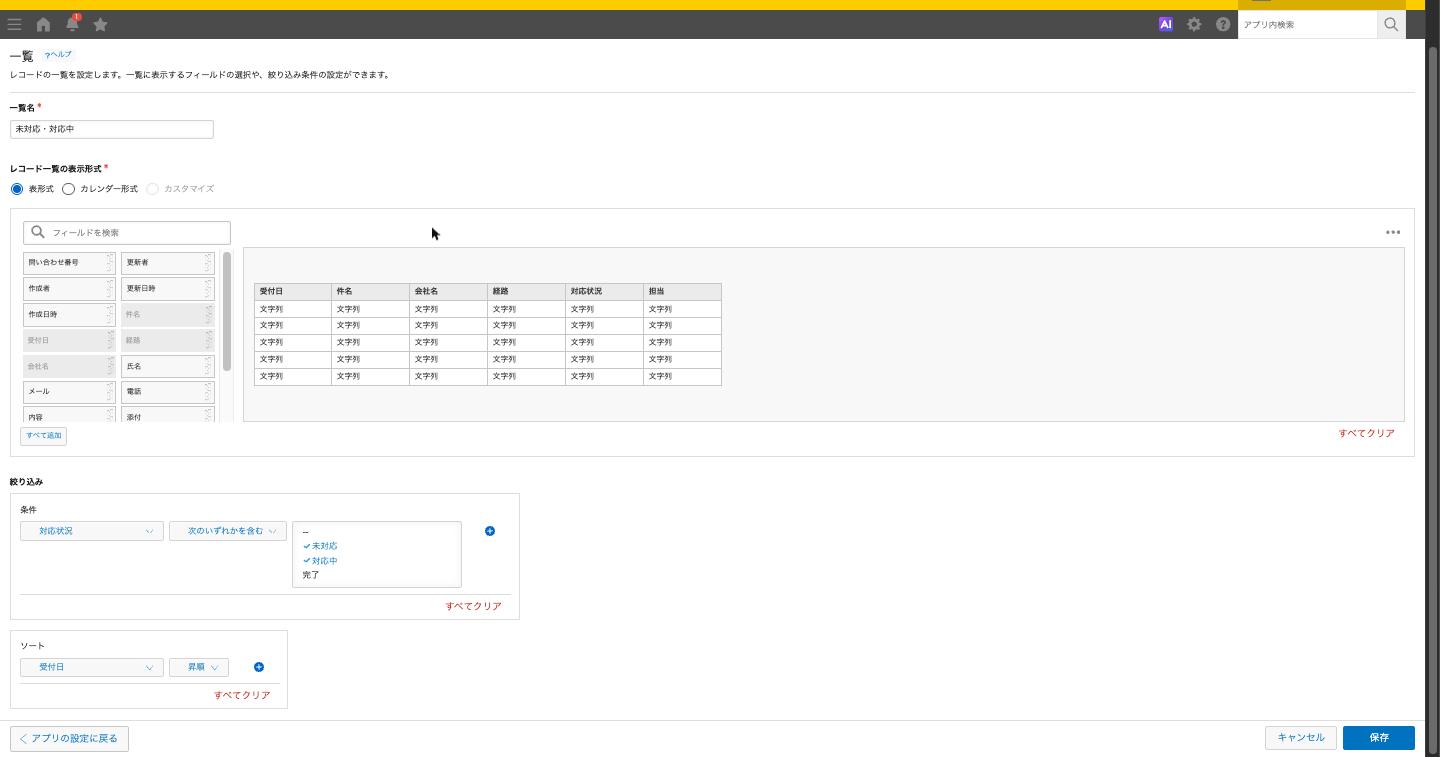1440x757 pixels.
Task: Open the 昇順 sort order dropdown
Action: [199, 667]
